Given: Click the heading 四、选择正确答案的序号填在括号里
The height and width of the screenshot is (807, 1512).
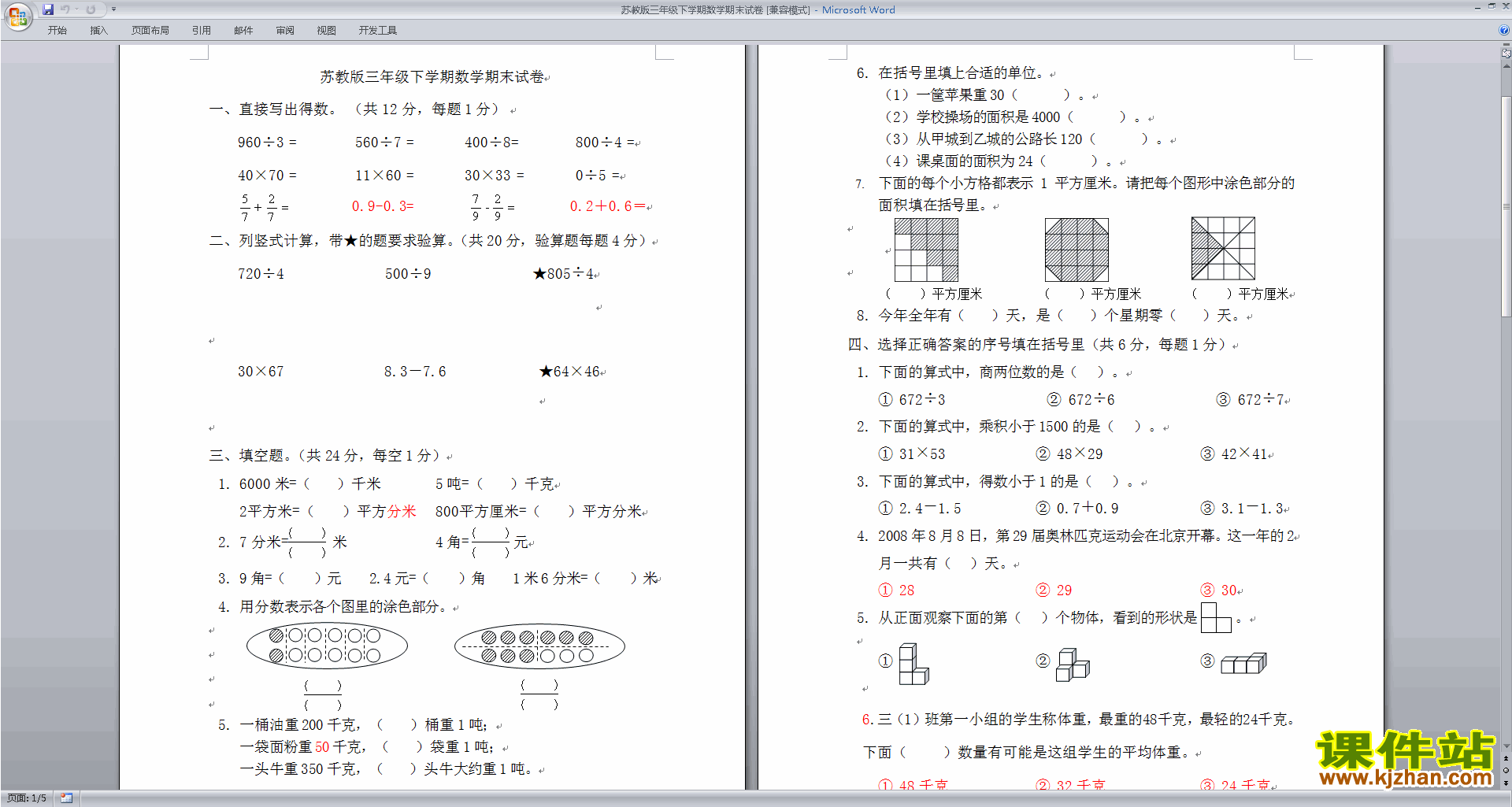Looking at the screenshot, I should [966, 345].
